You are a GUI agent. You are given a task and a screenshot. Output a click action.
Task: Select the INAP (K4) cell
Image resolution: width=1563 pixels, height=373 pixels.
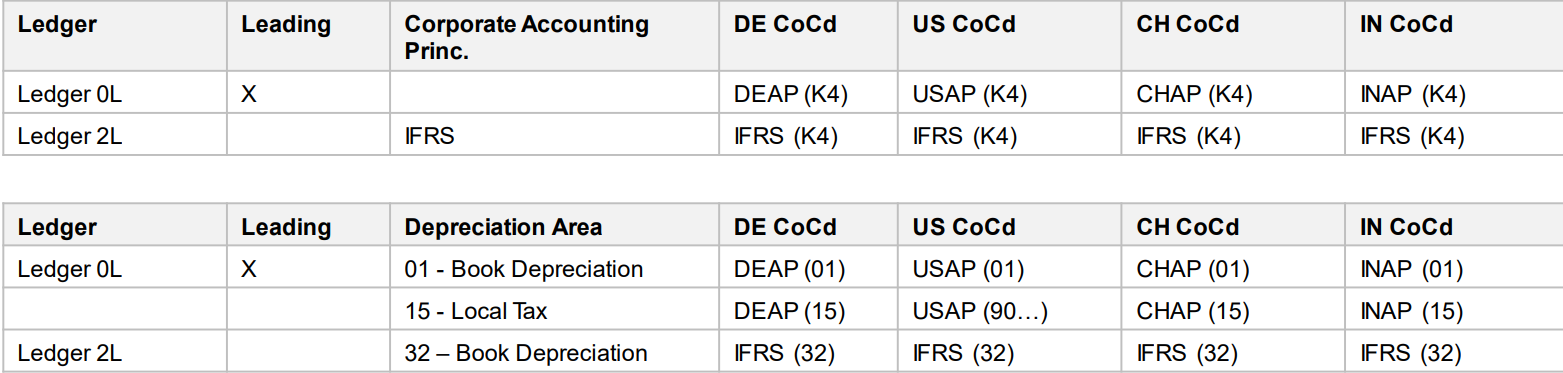click(x=1413, y=95)
